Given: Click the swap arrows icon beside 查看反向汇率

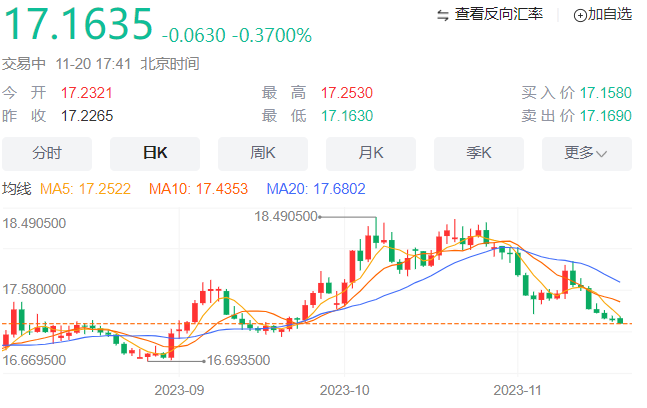Looking at the screenshot, I should point(443,15).
